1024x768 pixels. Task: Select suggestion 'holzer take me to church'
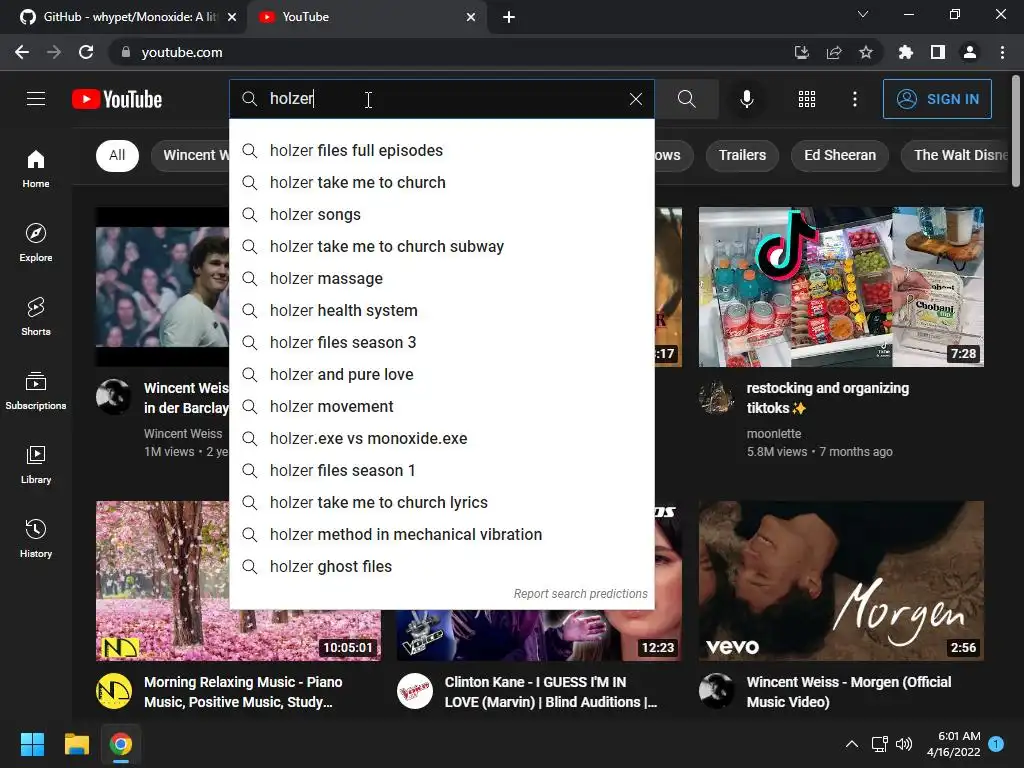tap(441, 183)
